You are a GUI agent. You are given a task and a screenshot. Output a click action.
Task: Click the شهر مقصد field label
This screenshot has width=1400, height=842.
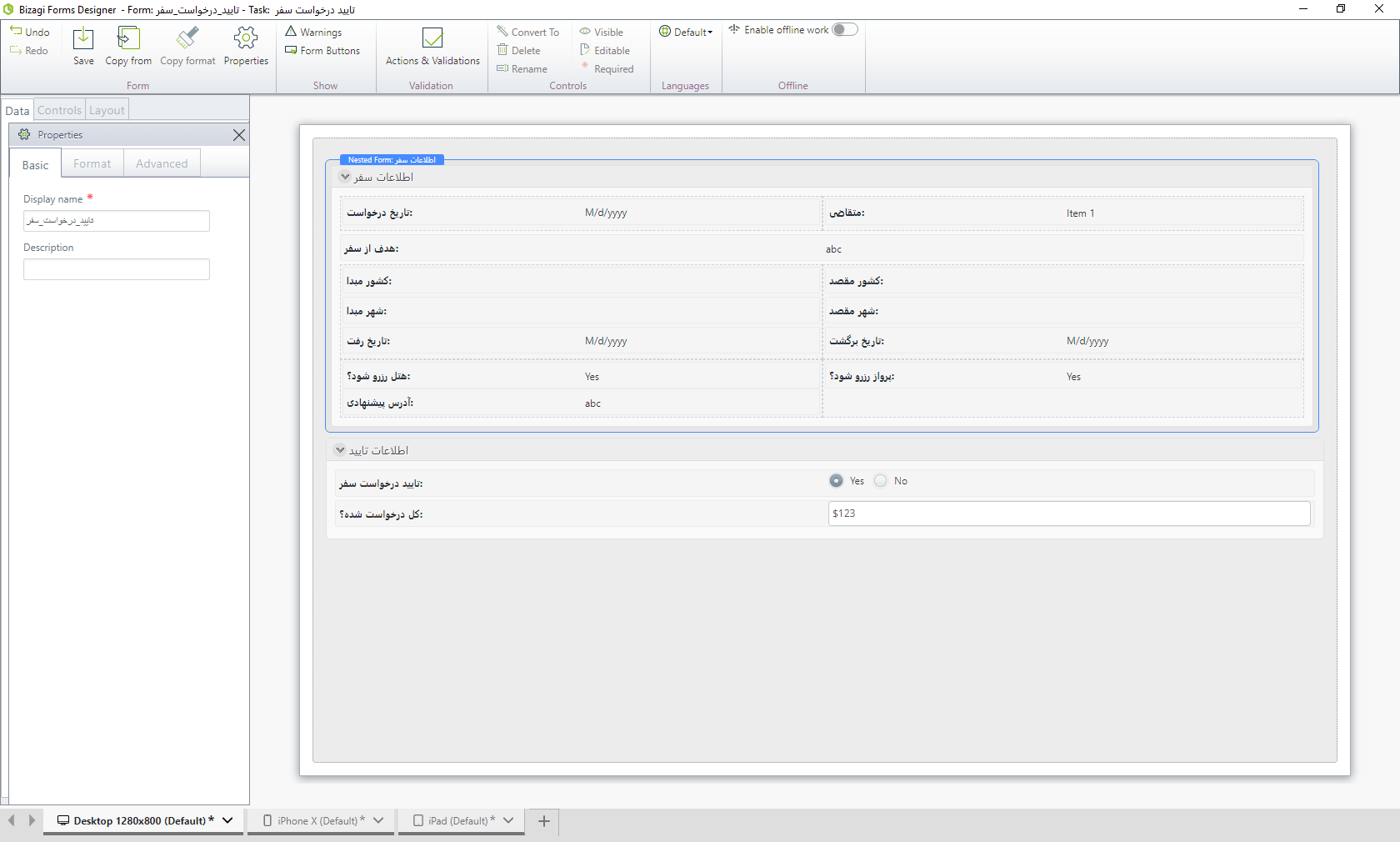[853, 311]
